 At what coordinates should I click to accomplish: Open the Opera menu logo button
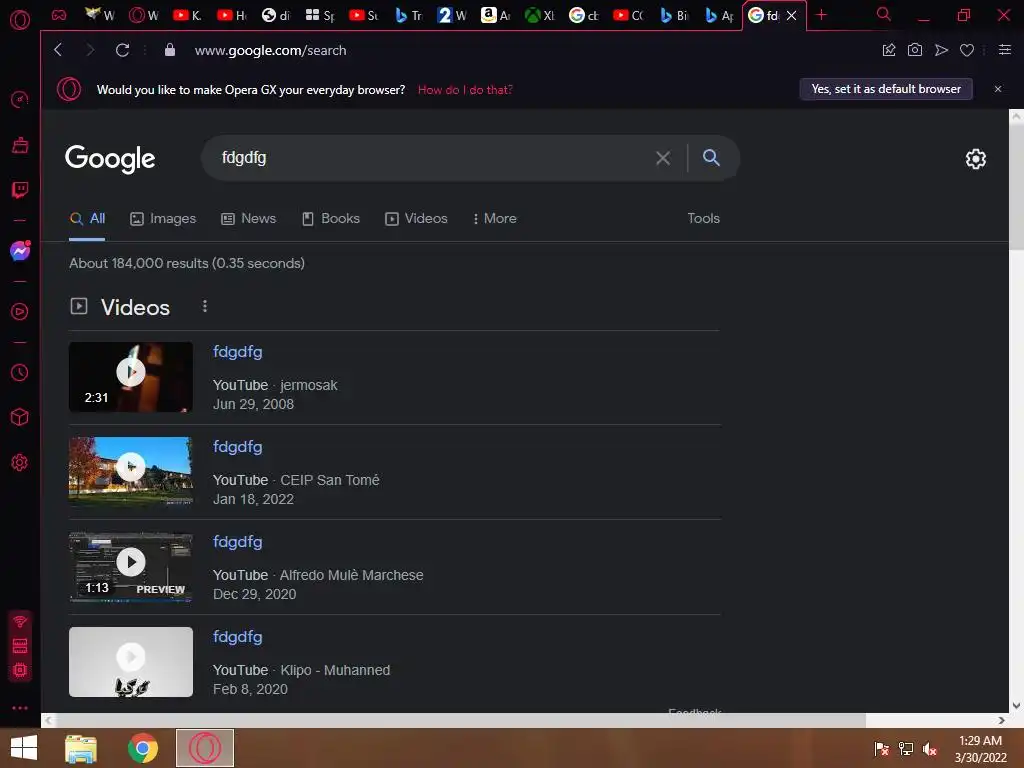click(20, 20)
